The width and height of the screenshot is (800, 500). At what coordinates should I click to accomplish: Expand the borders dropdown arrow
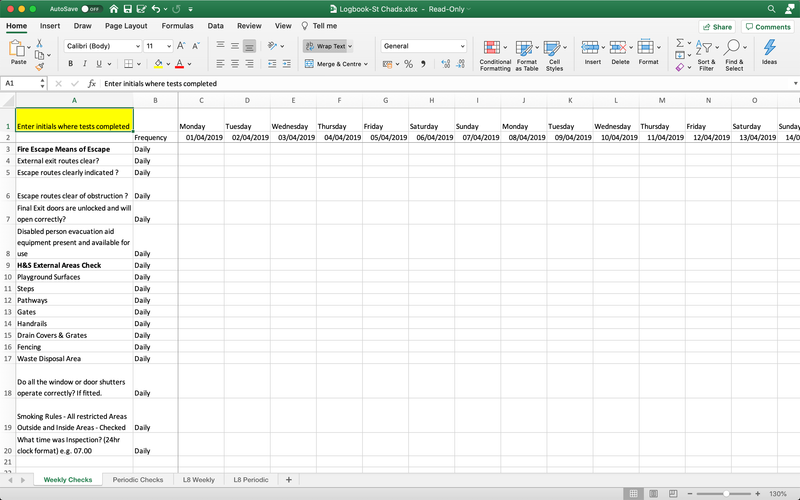pos(138,64)
